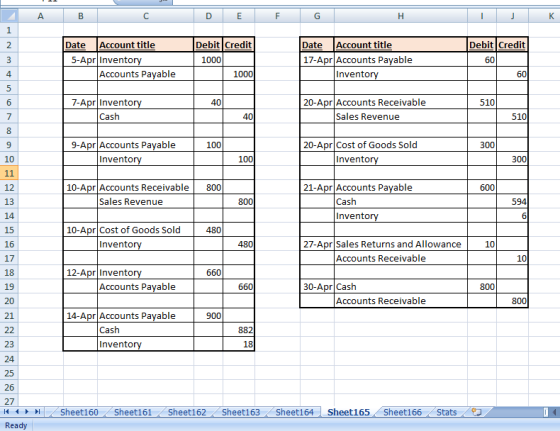Switch to the Sheet163 tab

click(x=241, y=412)
